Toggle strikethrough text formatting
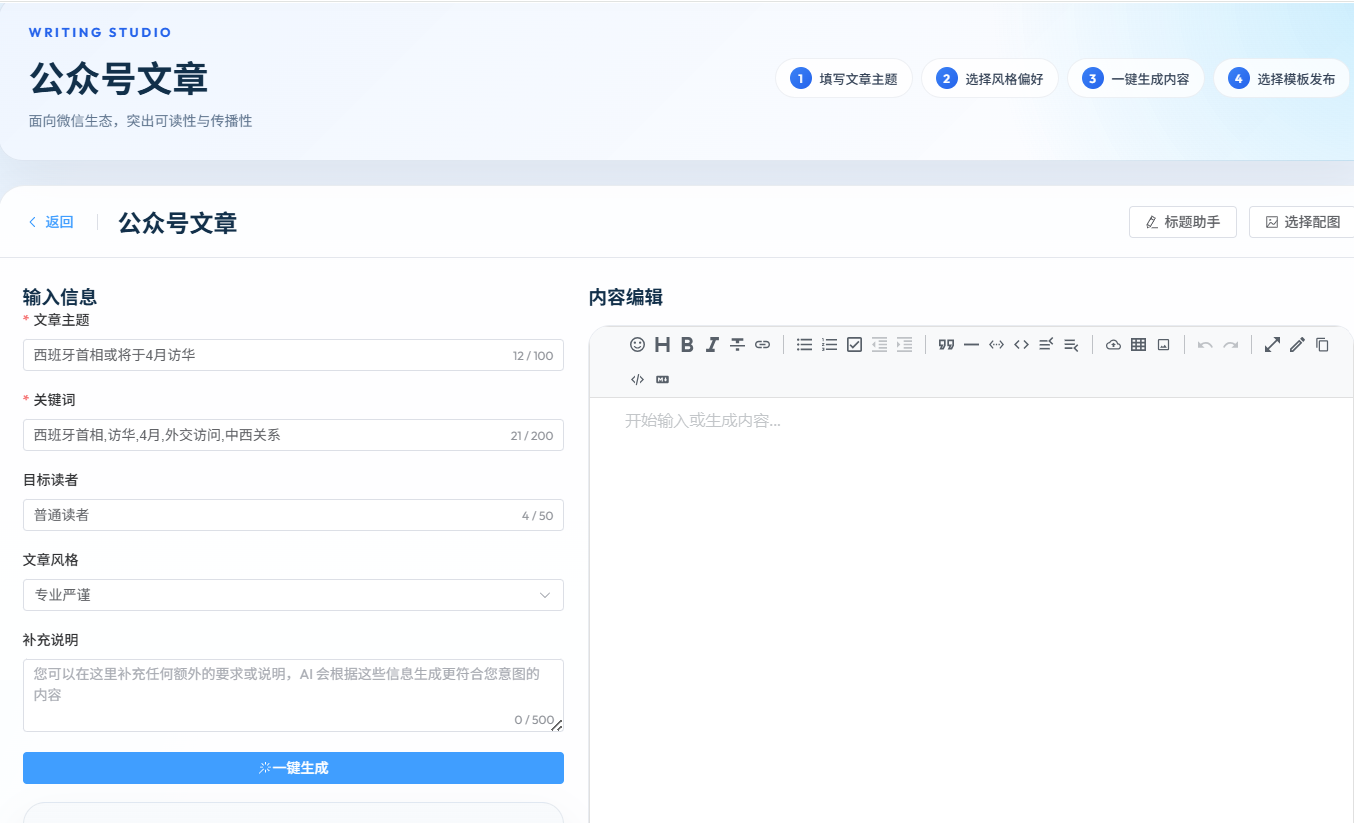The image size is (1354, 823). (737, 345)
